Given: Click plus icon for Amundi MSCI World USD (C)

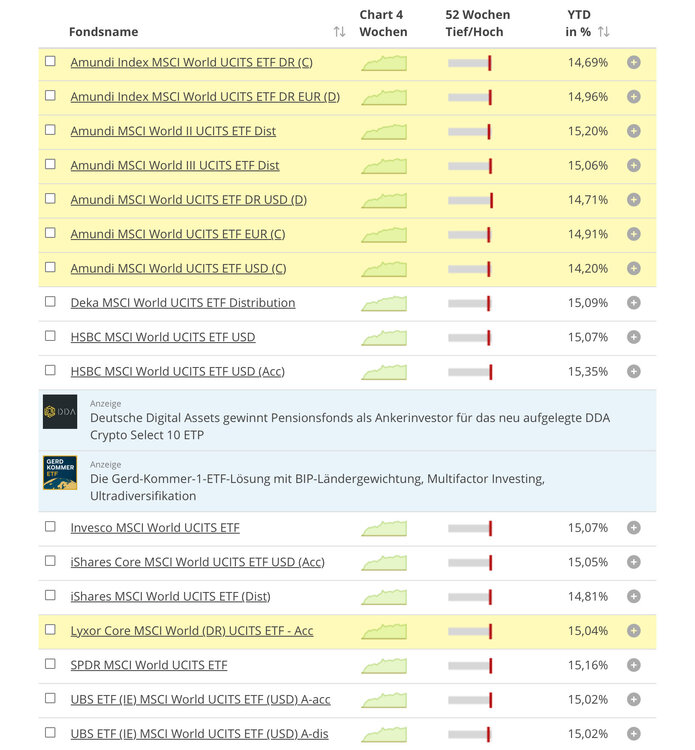Looking at the screenshot, I should [x=633, y=269].
